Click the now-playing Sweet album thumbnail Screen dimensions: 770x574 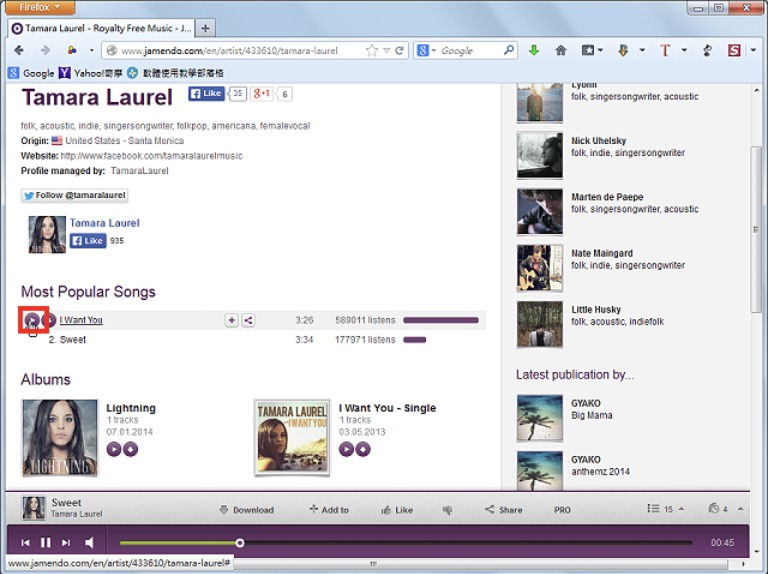coord(33,509)
